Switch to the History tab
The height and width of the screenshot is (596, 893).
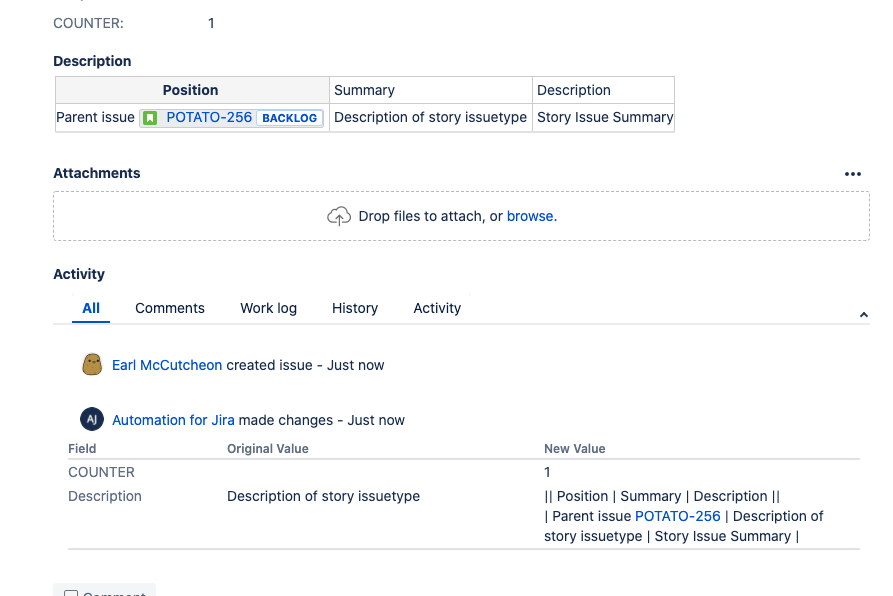[355, 308]
